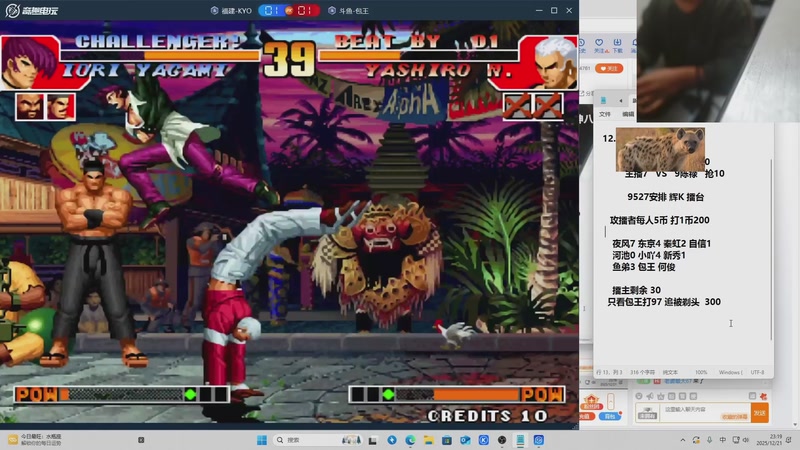Screen dimensions: 800x450
Task: Click the horn megaphone icon above chat input
Action: point(649,396)
